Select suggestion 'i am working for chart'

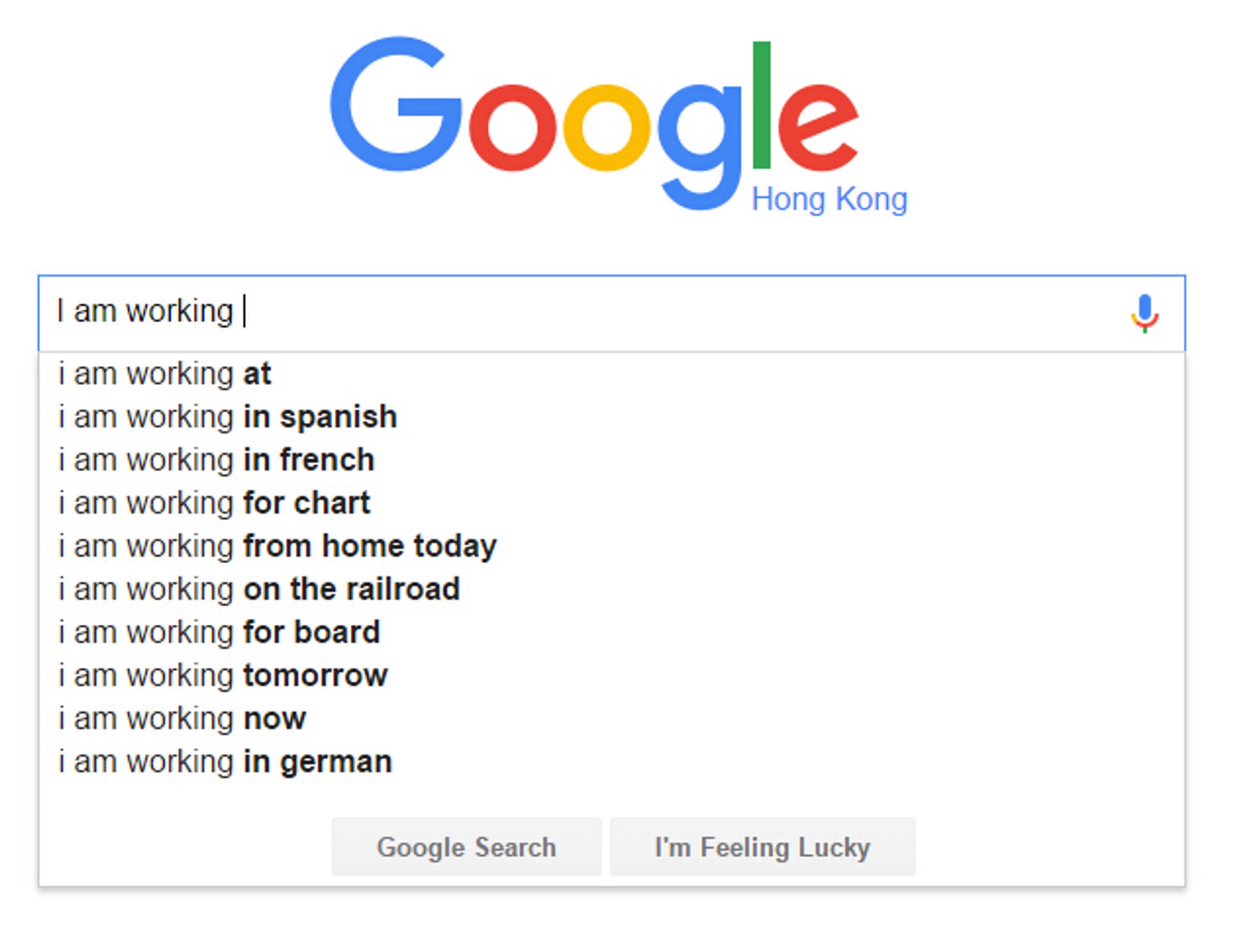(612, 503)
